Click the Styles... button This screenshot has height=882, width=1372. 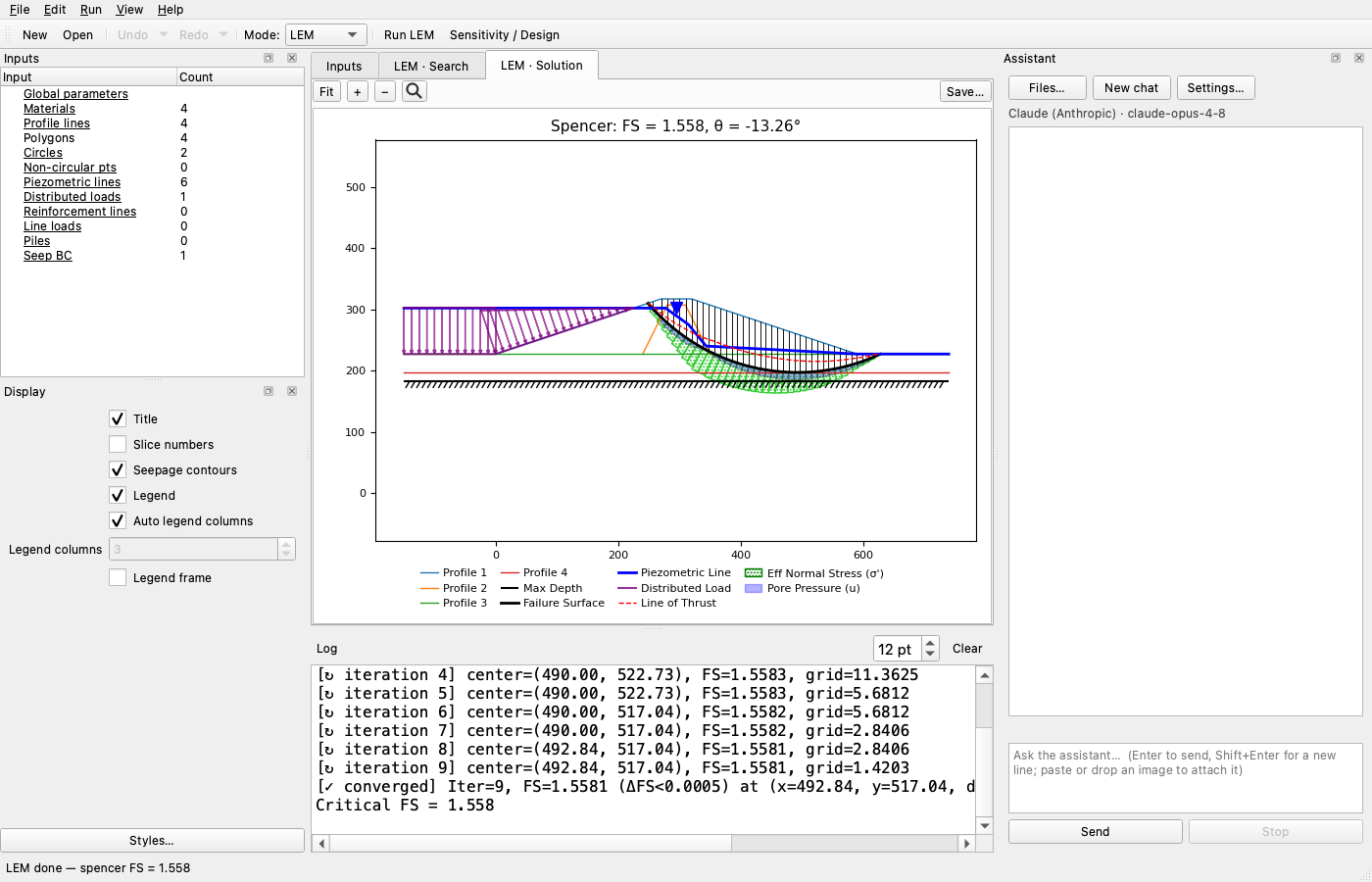(152, 840)
